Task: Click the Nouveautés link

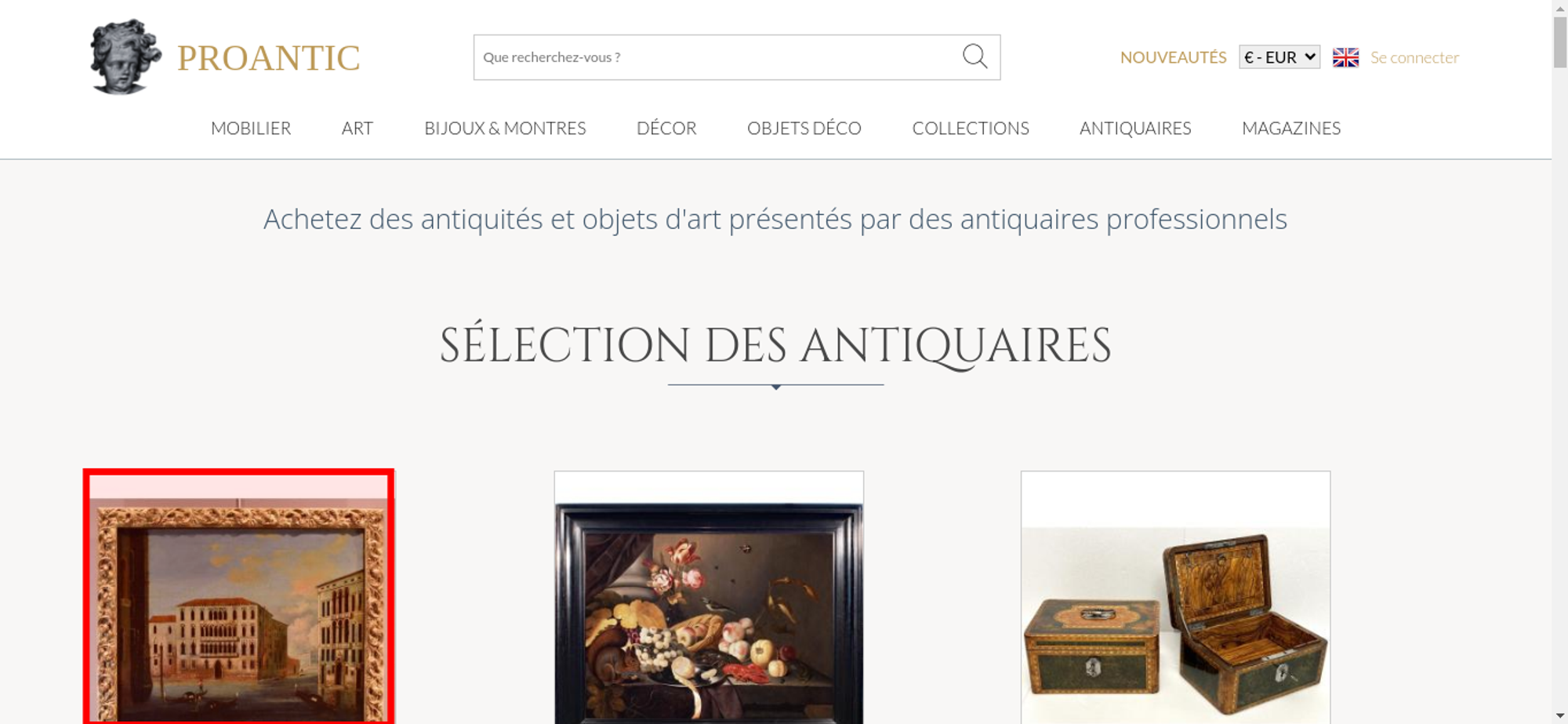Action: 1173,57
